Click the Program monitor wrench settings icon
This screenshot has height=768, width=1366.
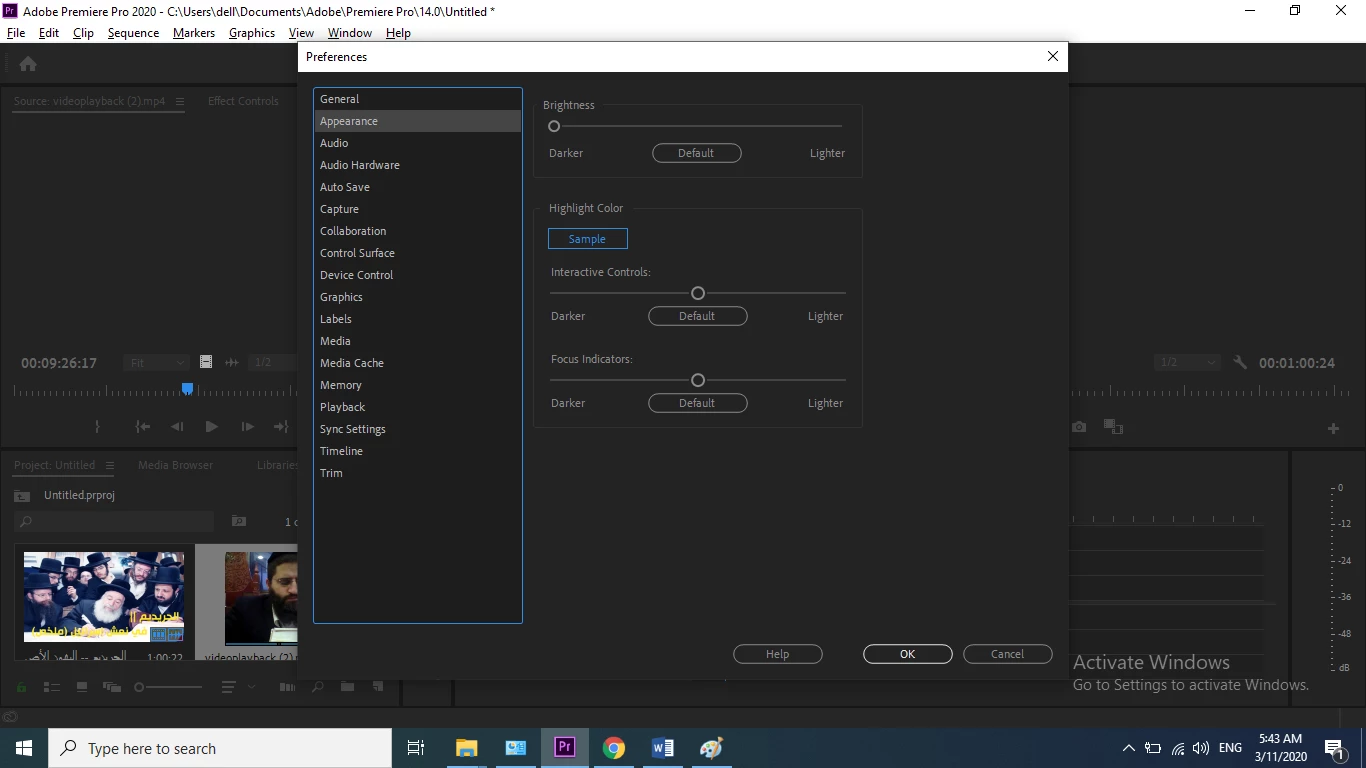tap(1240, 363)
